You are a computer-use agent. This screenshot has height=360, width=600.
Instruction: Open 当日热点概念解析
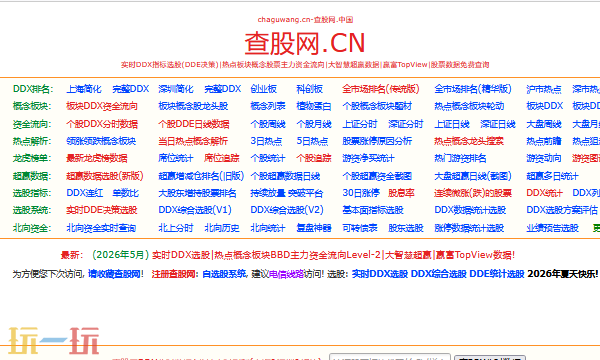pyautogui.click(x=193, y=141)
